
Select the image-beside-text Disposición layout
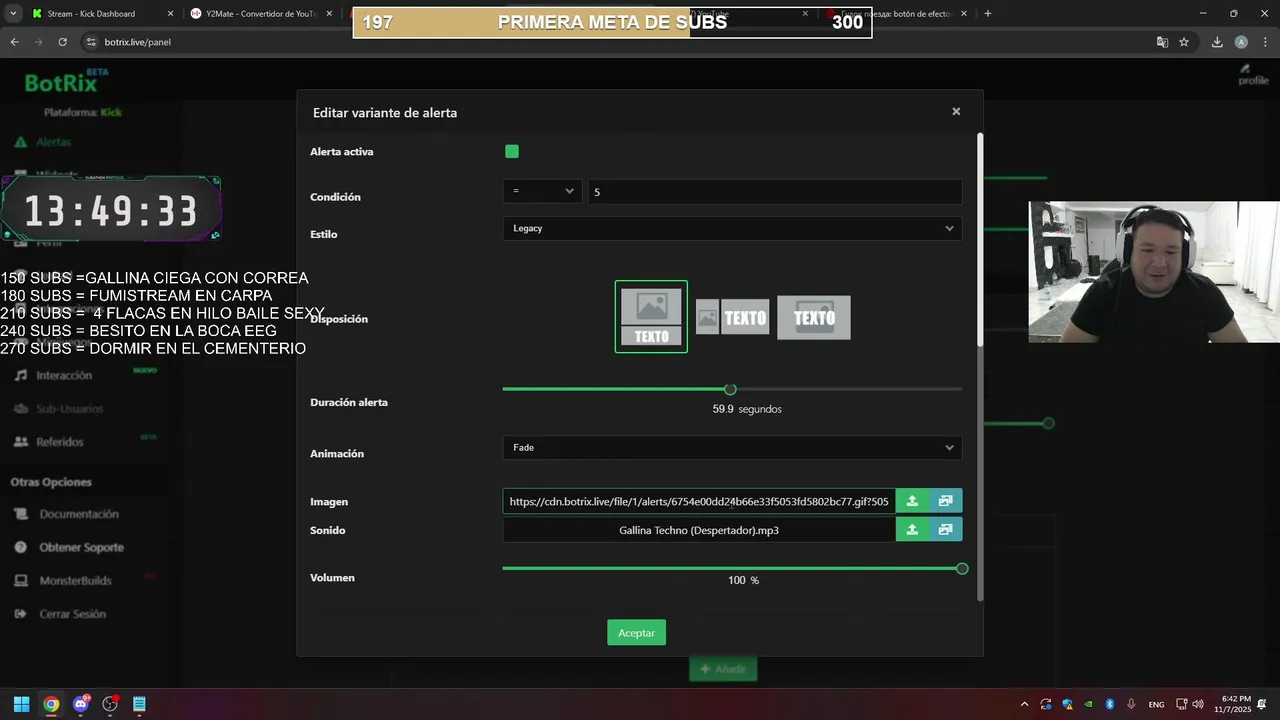[x=733, y=318]
